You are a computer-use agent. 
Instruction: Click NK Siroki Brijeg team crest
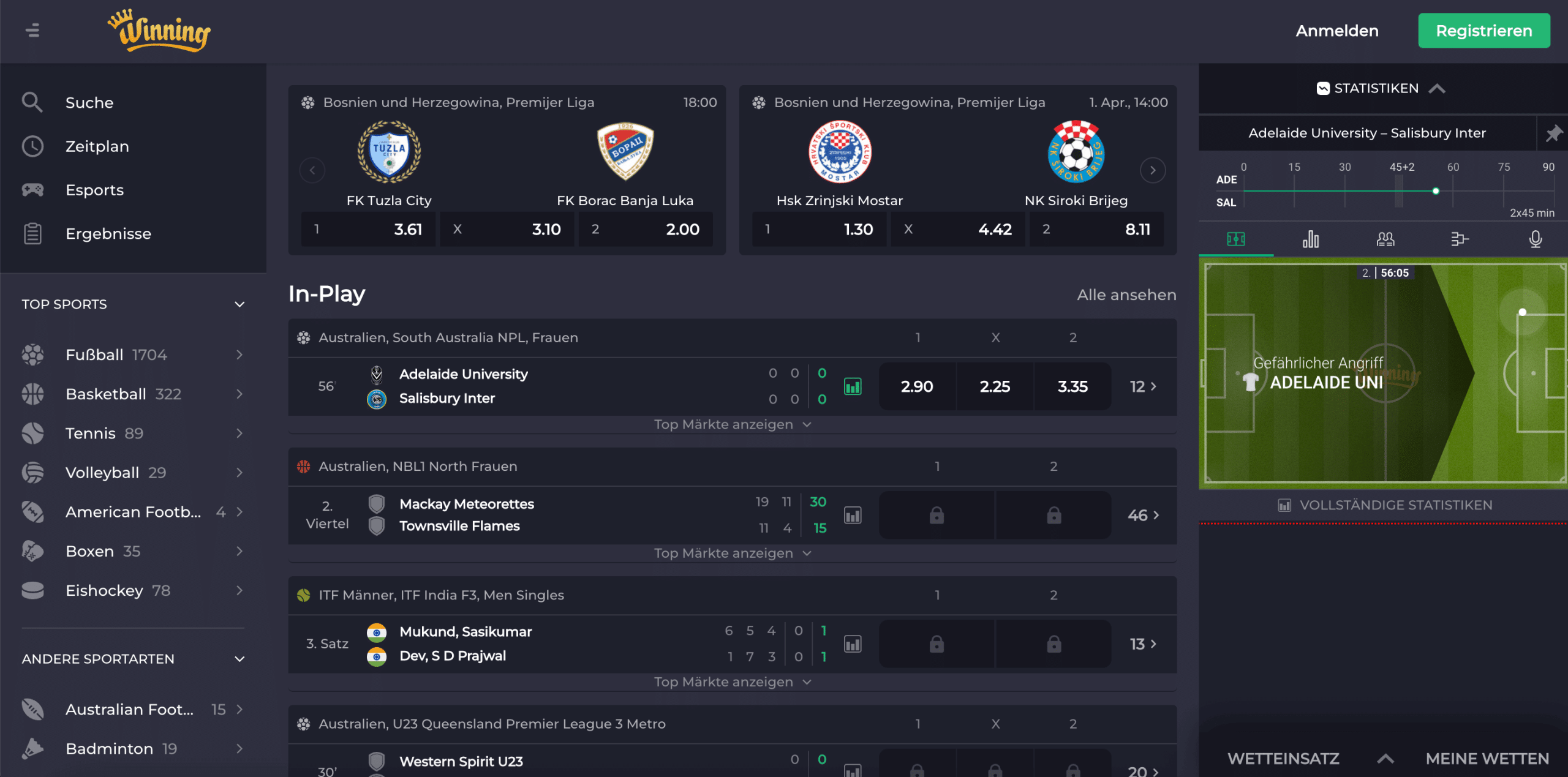1076,152
